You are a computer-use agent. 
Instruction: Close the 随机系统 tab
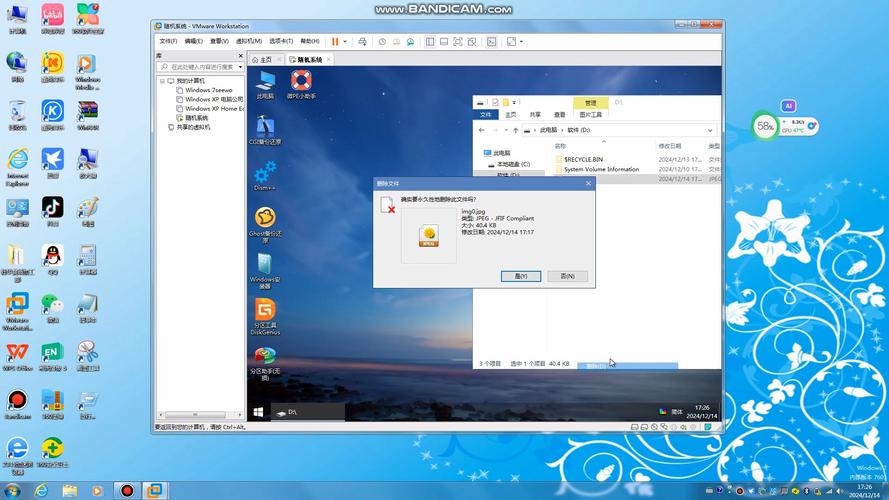click(x=329, y=60)
